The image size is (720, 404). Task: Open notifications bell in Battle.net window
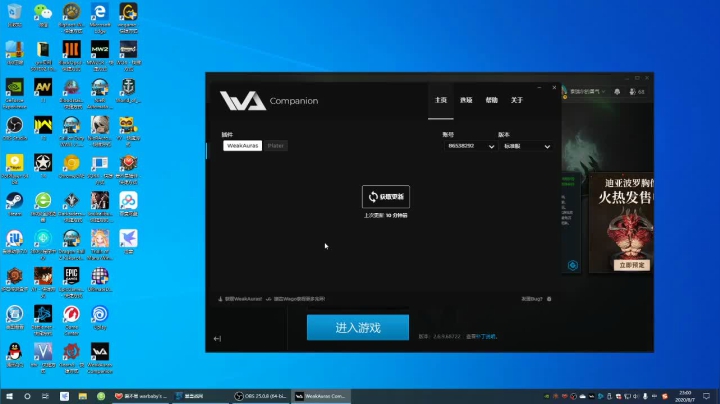pos(617,92)
